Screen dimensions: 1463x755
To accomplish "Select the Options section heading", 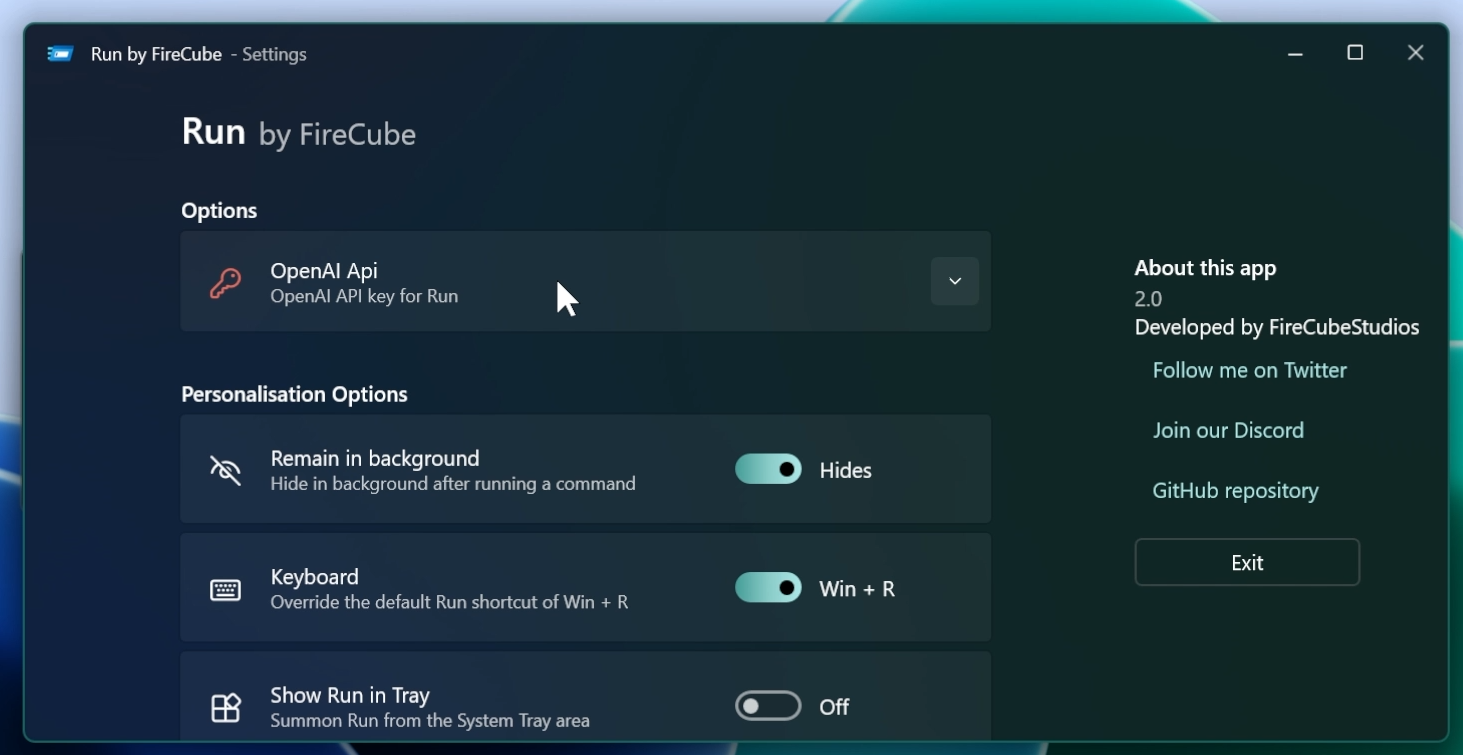I will pyautogui.click(x=219, y=210).
